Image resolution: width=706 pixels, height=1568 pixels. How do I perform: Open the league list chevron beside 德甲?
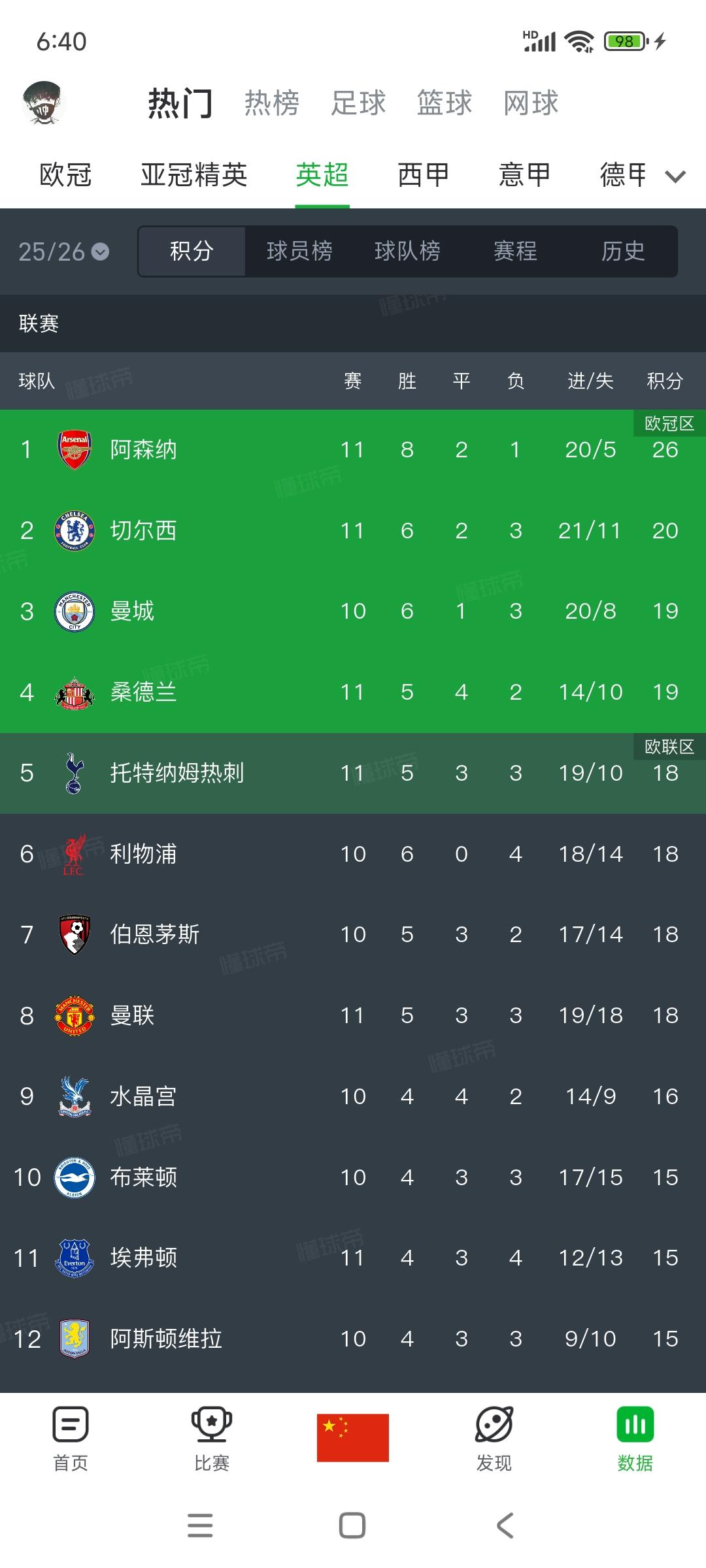tap(676, 174)
